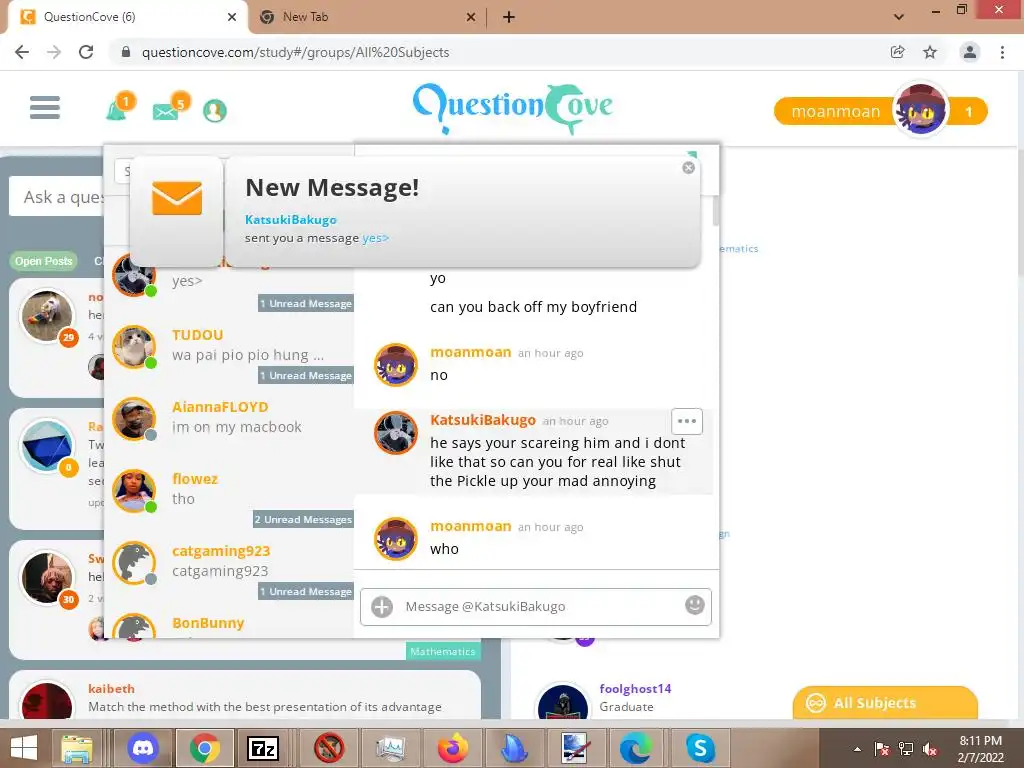Open the hamburger main menu

click(x=44, y=108)
